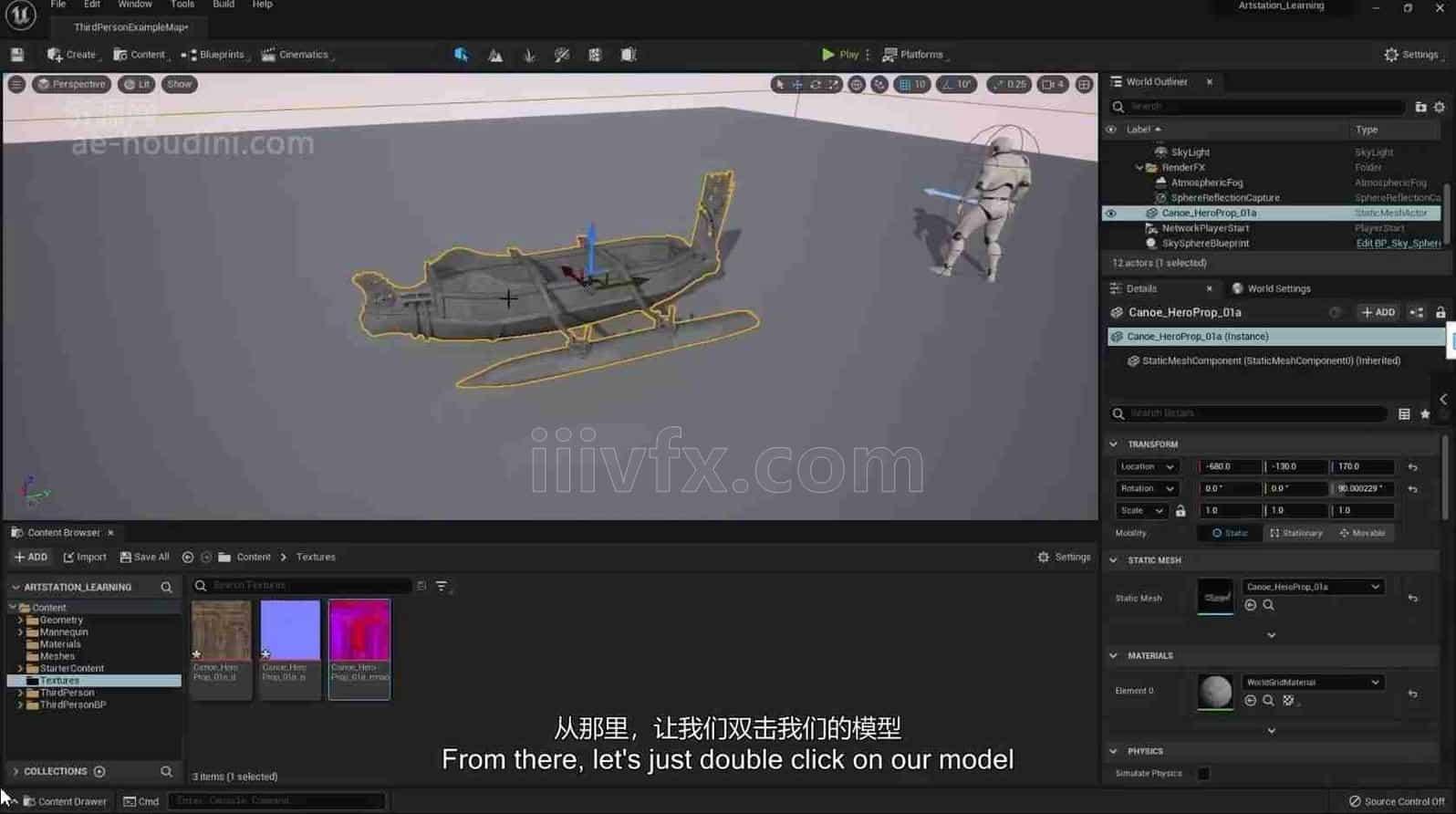
Task: Maximize or restore viewport layout icon
Action: pyautogui.click(x=1084, y=84)
